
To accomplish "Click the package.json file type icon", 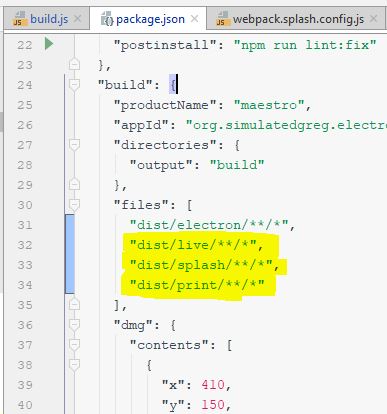I will (x=107, y=19).
